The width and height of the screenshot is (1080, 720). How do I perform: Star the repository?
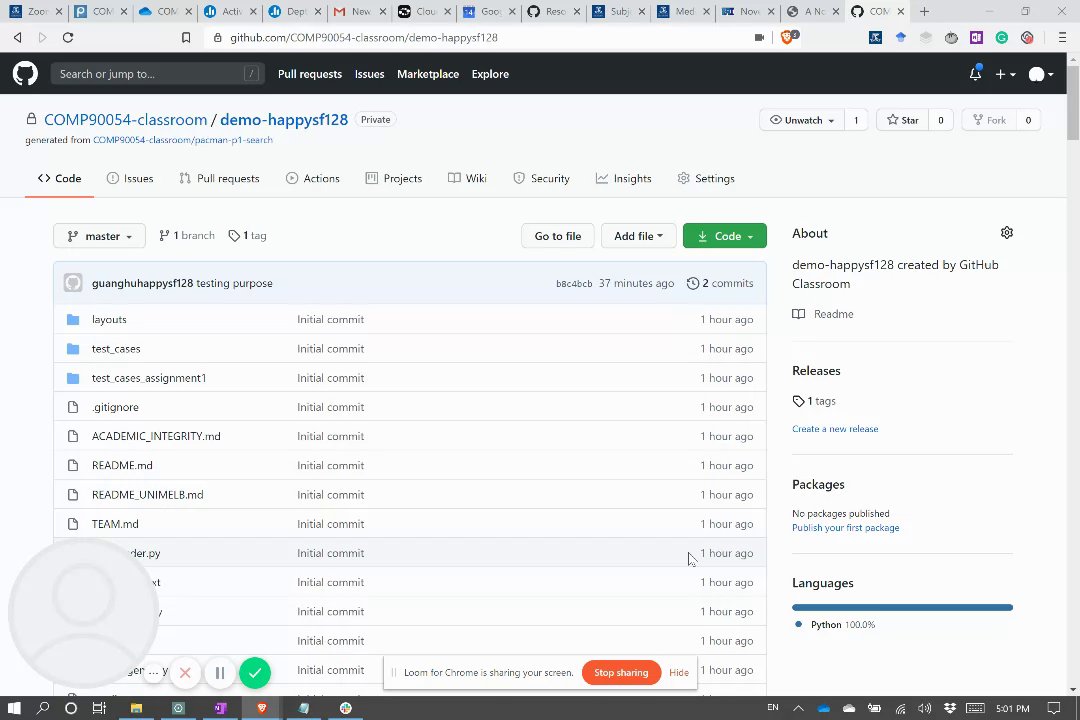click(x=902, y=120)
